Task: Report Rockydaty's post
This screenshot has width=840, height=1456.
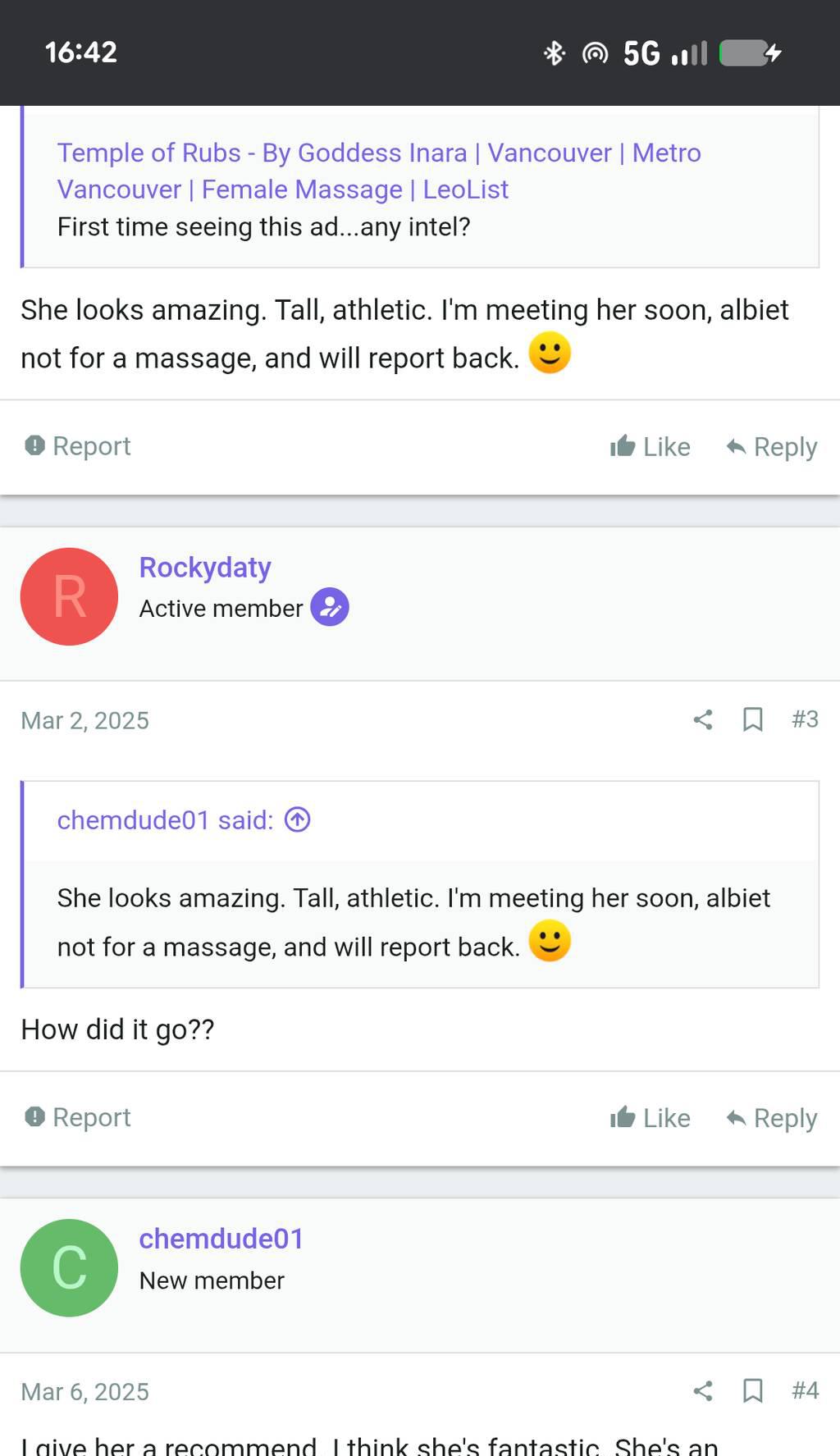Action: [78, 1117]
